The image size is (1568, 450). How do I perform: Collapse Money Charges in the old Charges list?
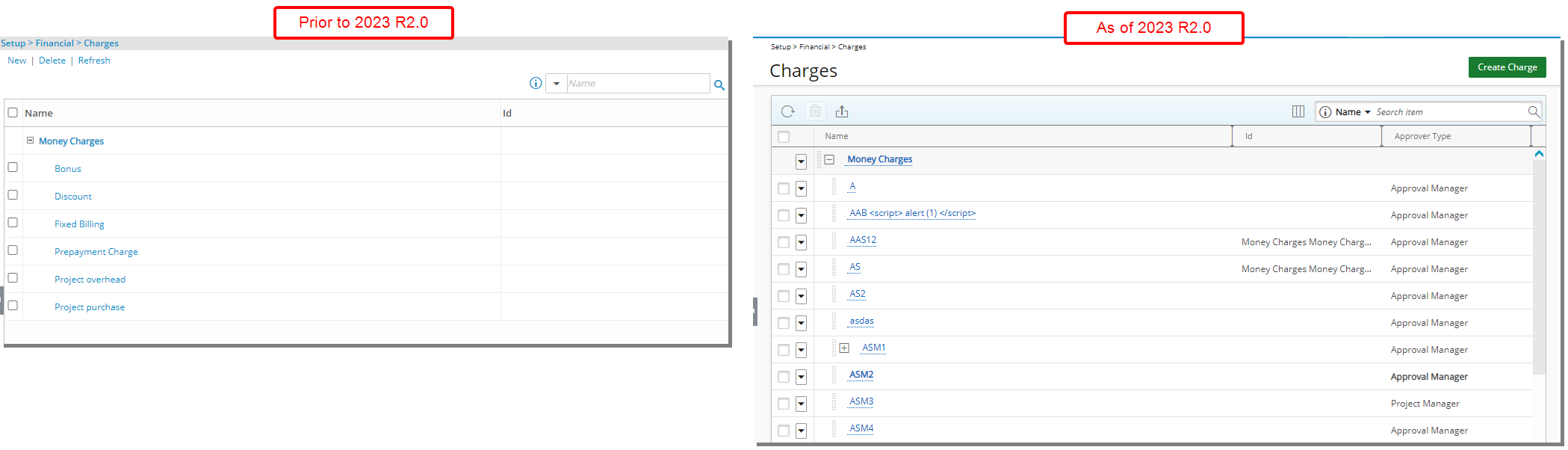(x=30, y=140)
